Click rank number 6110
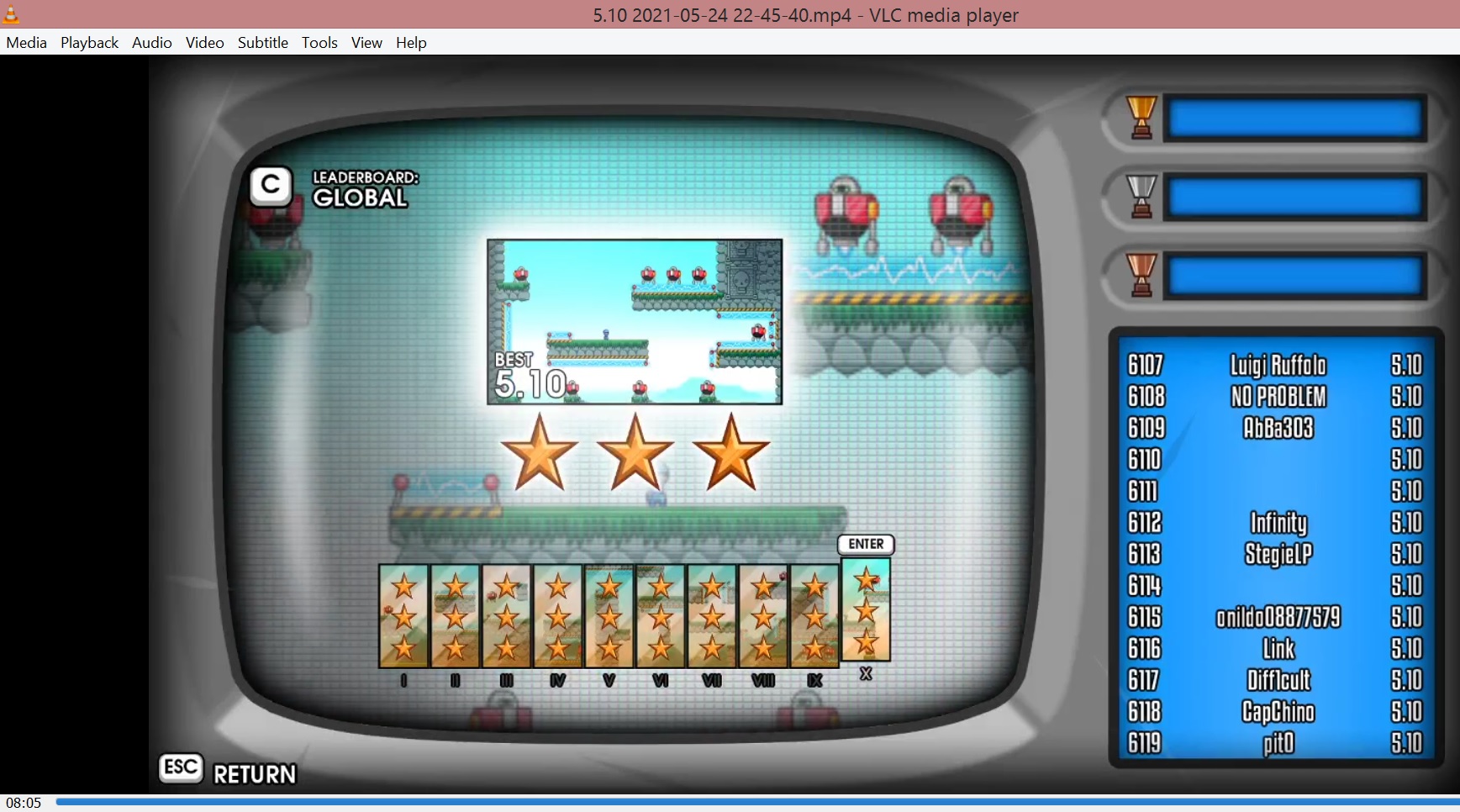Viewport: 1460px width, 812px height. point(1145,460)
